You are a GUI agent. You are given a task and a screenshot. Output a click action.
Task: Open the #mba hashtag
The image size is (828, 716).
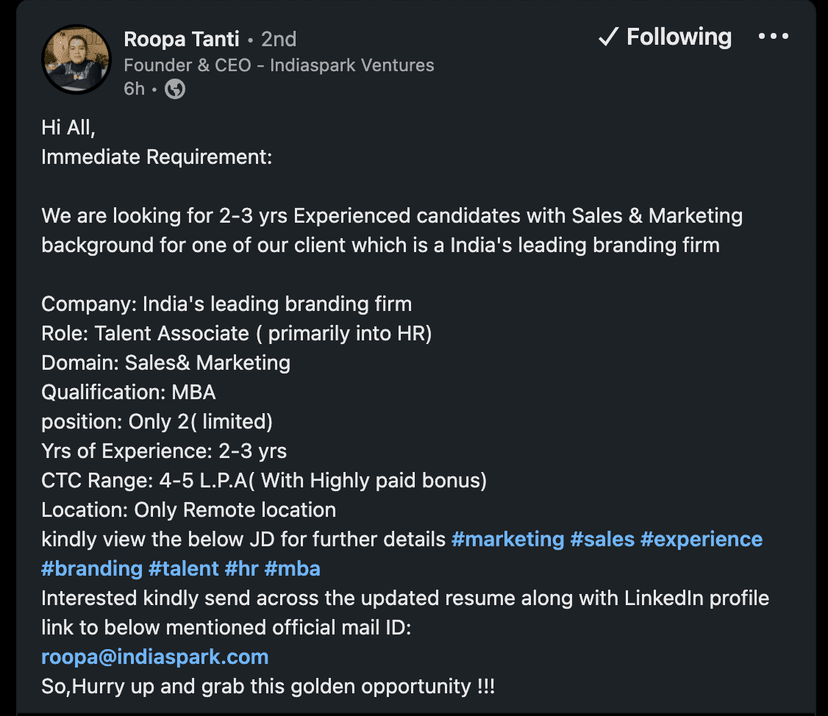(x=292, y=569)
